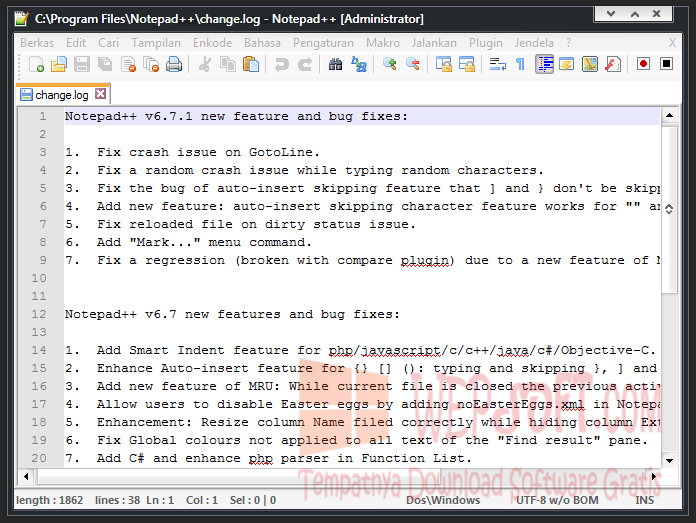The image size is (696, 523).
Task: Click the underlined word 'plugin' on line 9
Action: 425,260
